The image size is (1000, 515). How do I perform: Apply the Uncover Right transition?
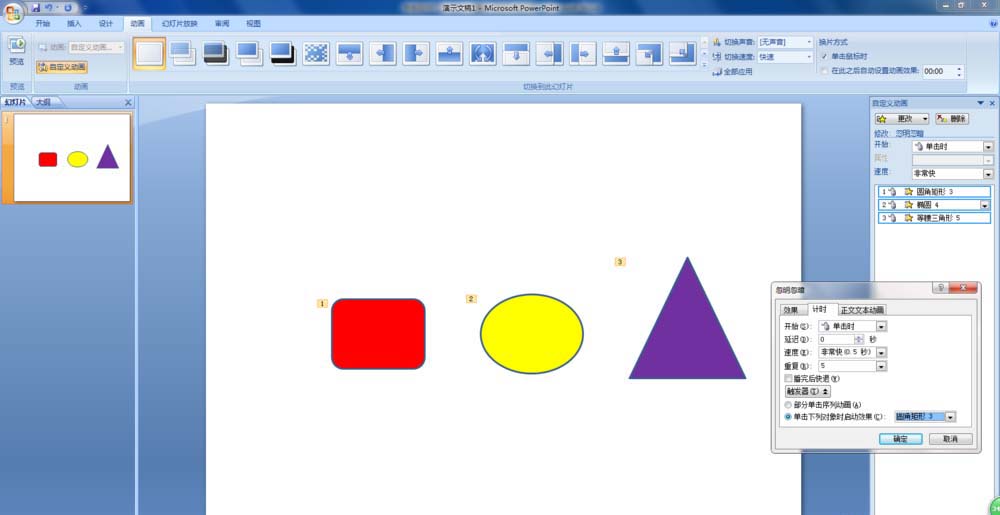pos(582,54)
